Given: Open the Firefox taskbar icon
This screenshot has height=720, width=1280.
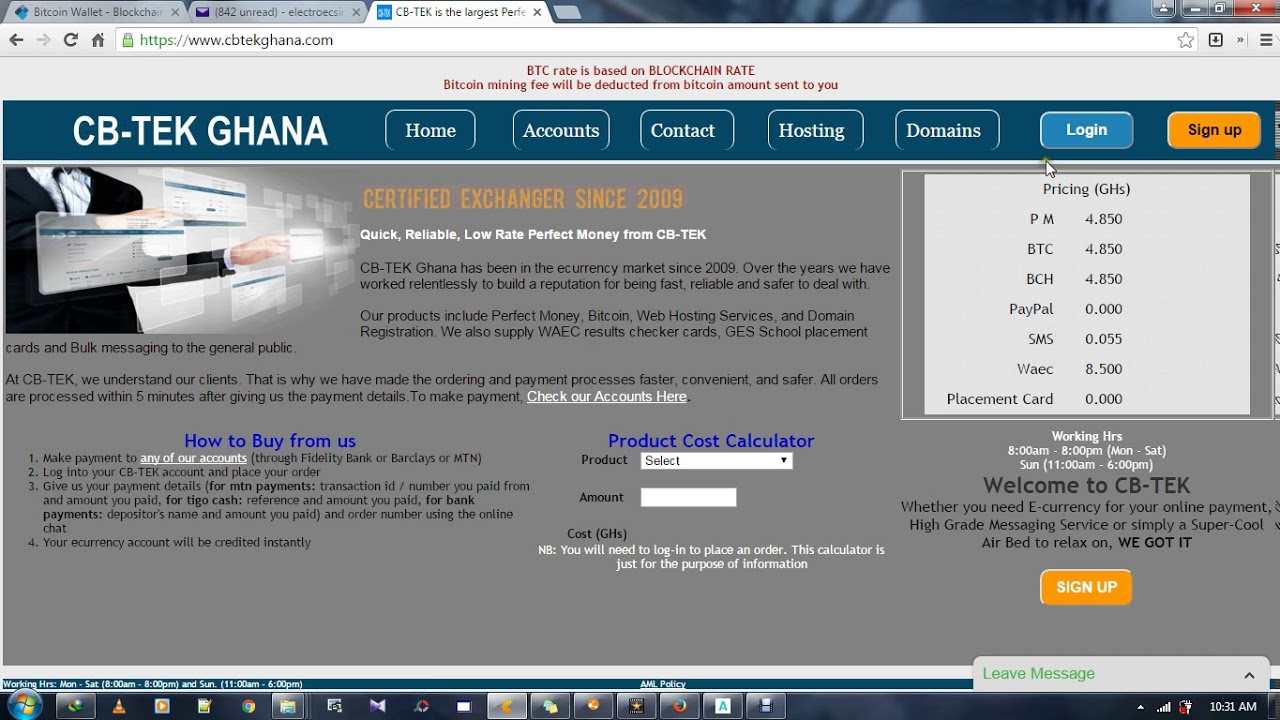Looking at the screenshot, I should click(x=679, y=706).
